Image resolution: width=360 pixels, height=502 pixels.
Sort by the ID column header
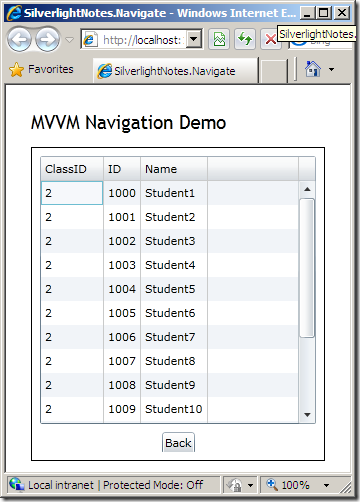coord(122,169)
